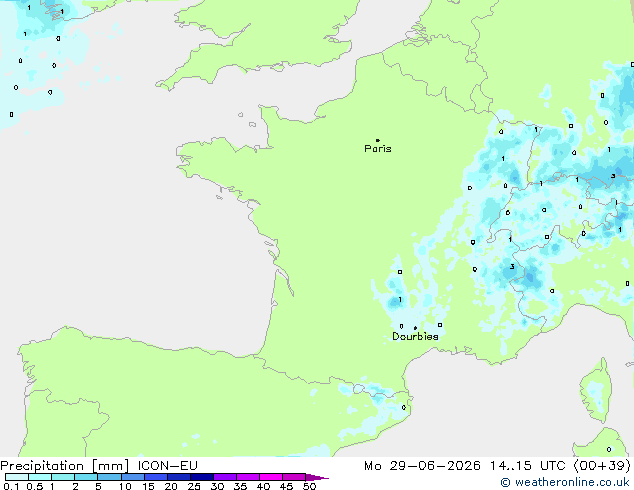The width and height of the screenshot is (634, 490).
Task: Click the 25 legend scale value
Action: (194, 486)
